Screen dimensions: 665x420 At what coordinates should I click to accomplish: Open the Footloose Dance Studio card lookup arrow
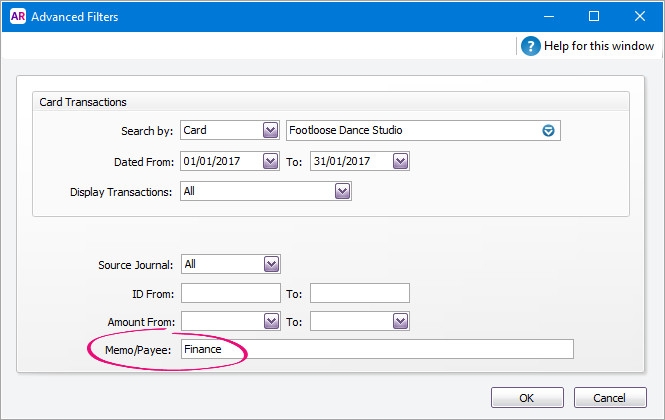(548, 131)
